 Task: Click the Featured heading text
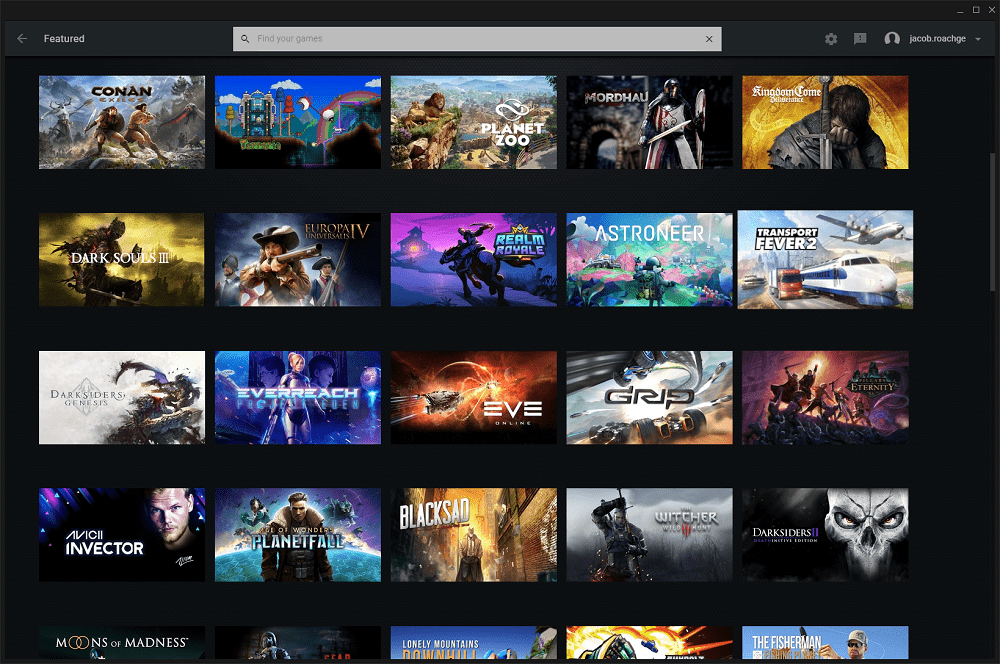(x=64, y=39)
